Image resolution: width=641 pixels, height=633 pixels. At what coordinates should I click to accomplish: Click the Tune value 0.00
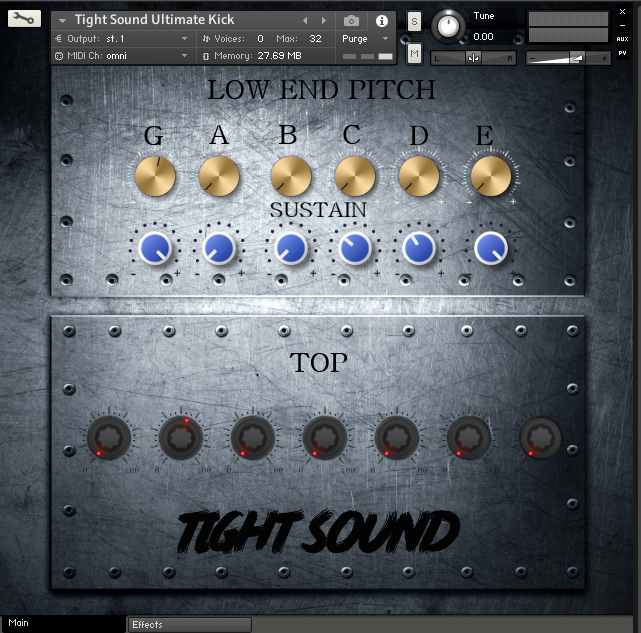[483, 37]
